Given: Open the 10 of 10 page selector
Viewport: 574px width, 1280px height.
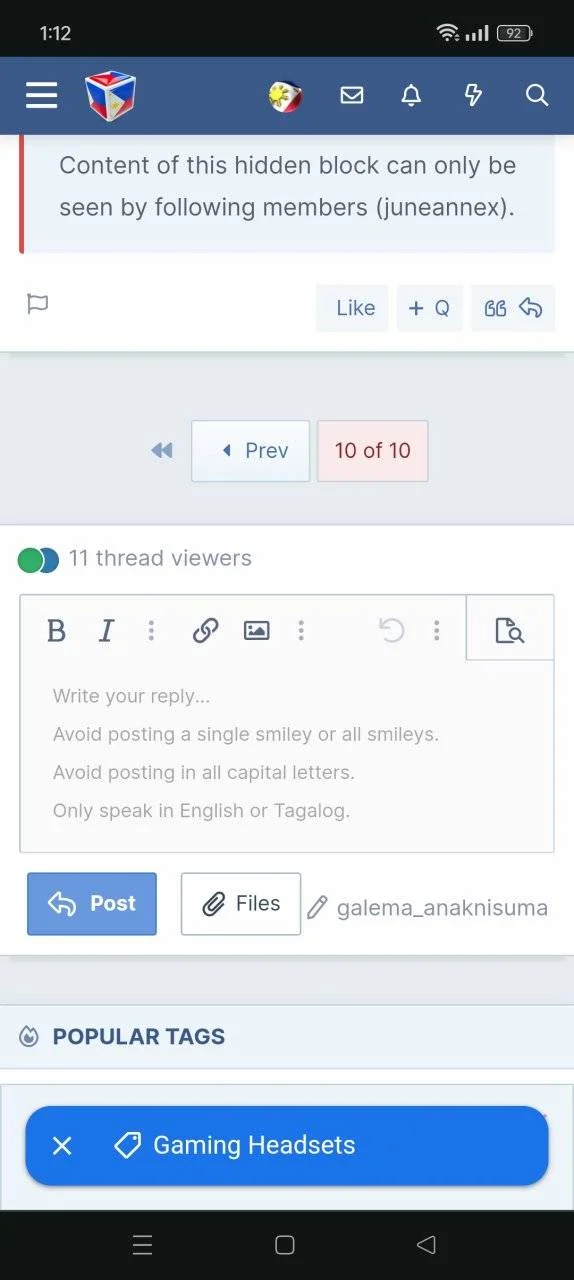Looking at the screenshot, I should 373,451.
